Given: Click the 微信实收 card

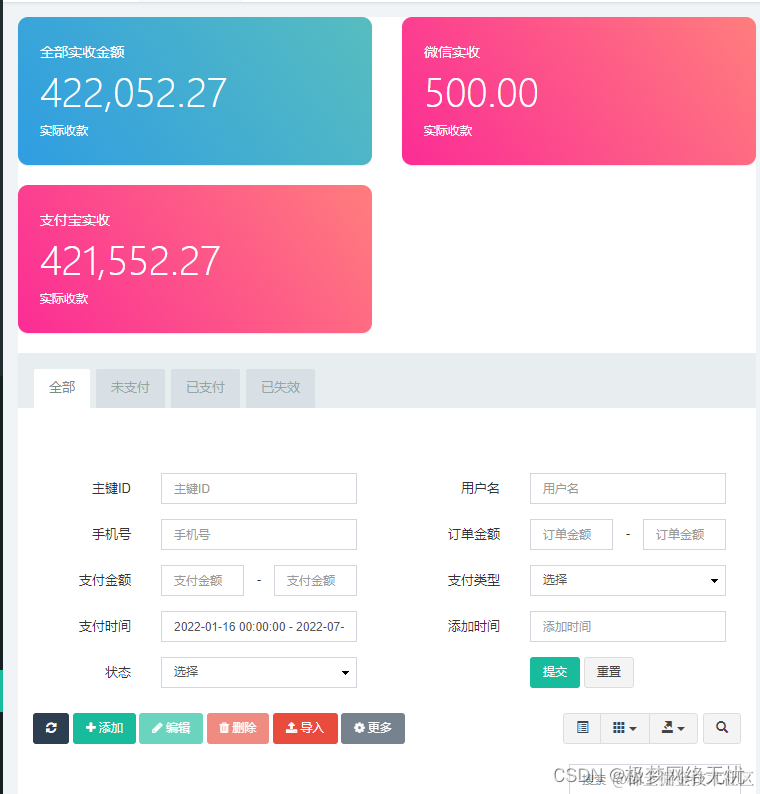Looking at the screenshot, I should tap(579, 91).
